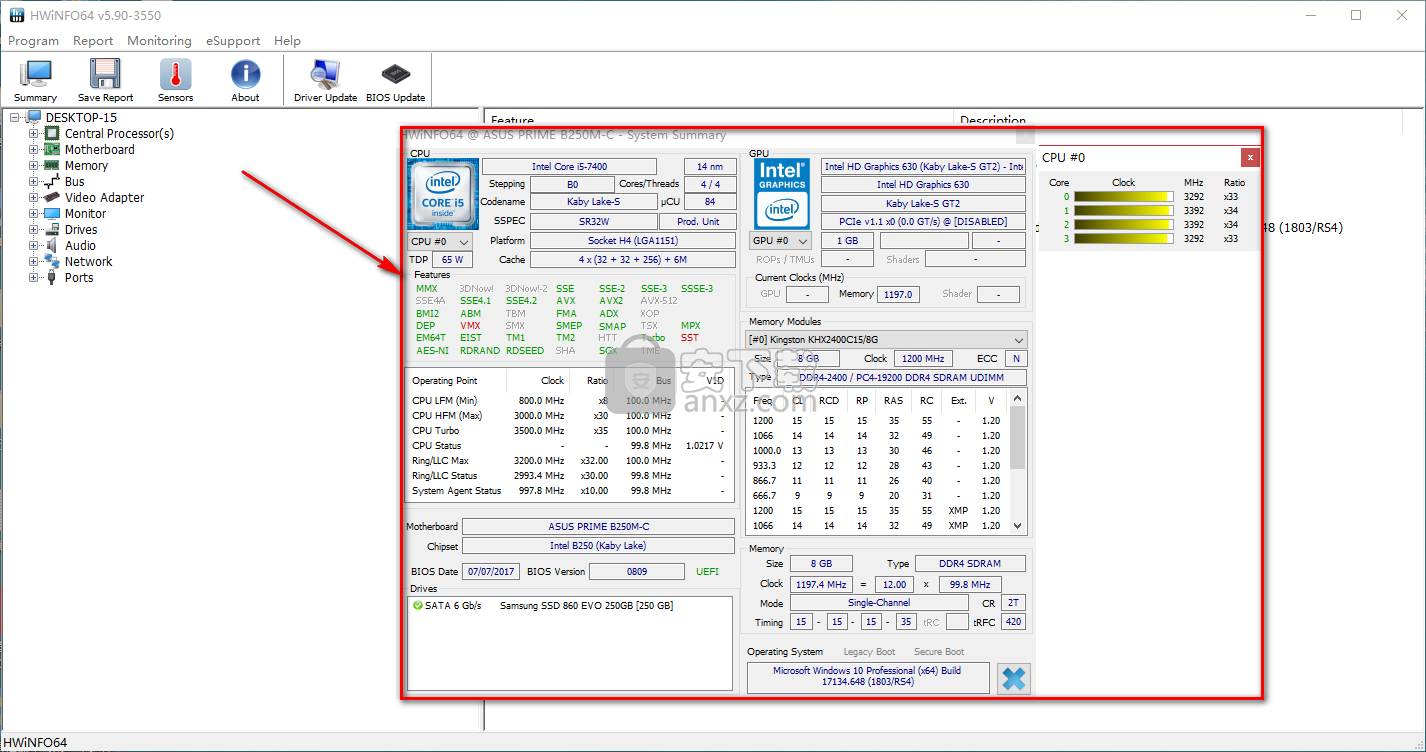Click the green UEFI indicator
This screenshot has width=1426, height=752.
tap(707, 572)
